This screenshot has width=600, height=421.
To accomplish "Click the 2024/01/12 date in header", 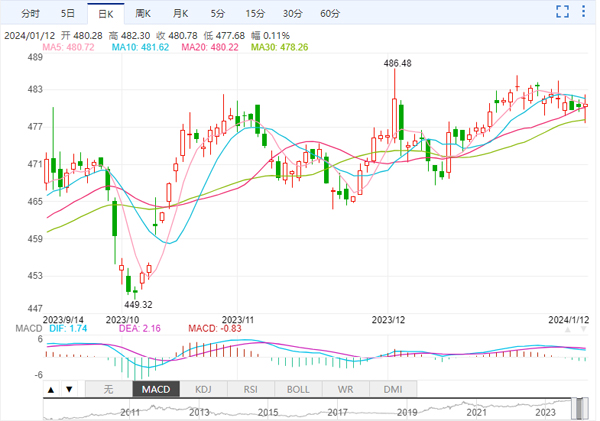I will [x=29, y=36].
